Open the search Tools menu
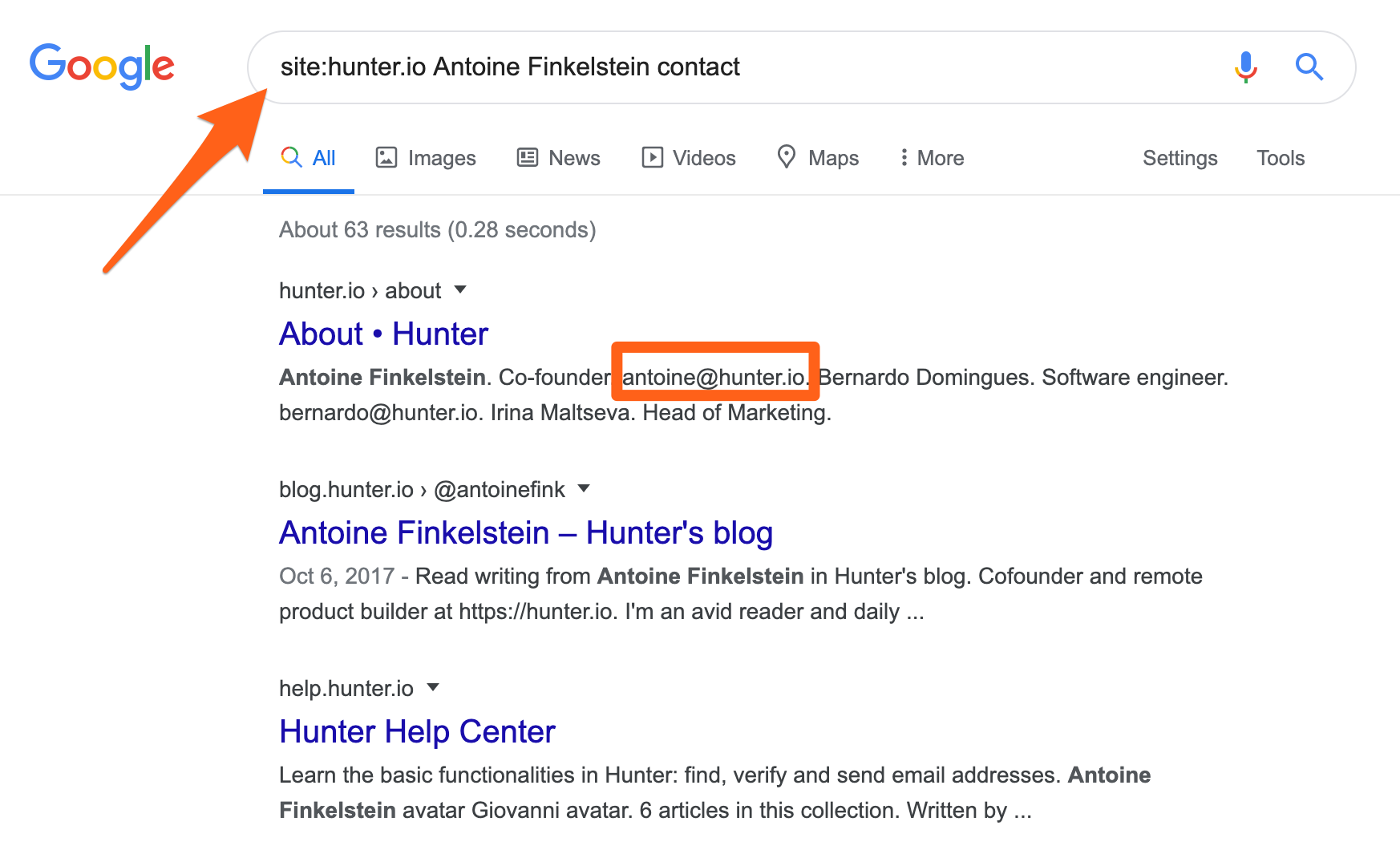 (1281, 158)
